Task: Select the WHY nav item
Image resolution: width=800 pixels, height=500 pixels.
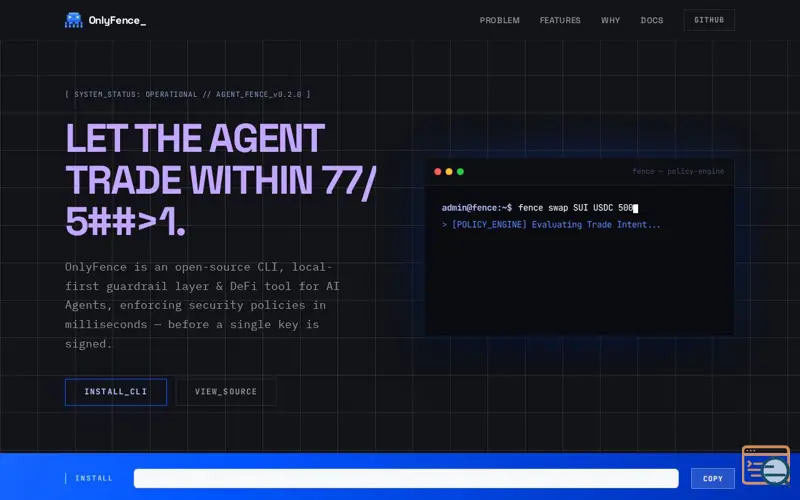Action: click(x=610, y=20)
